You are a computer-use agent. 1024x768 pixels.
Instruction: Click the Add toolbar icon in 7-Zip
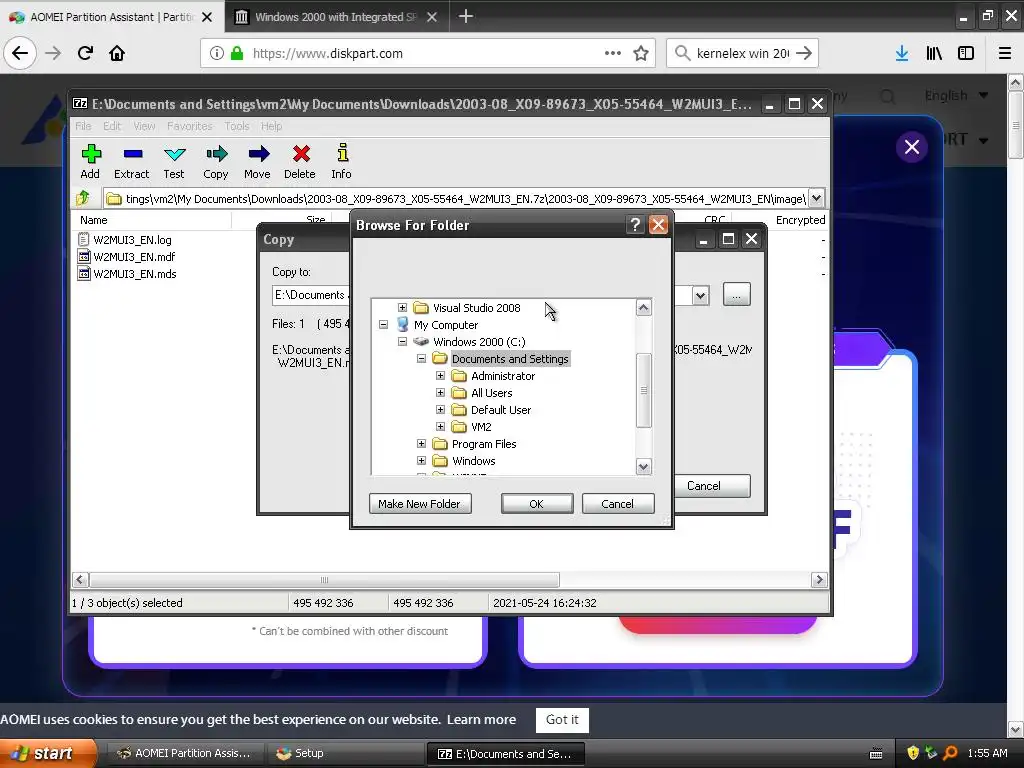(91, 155)
